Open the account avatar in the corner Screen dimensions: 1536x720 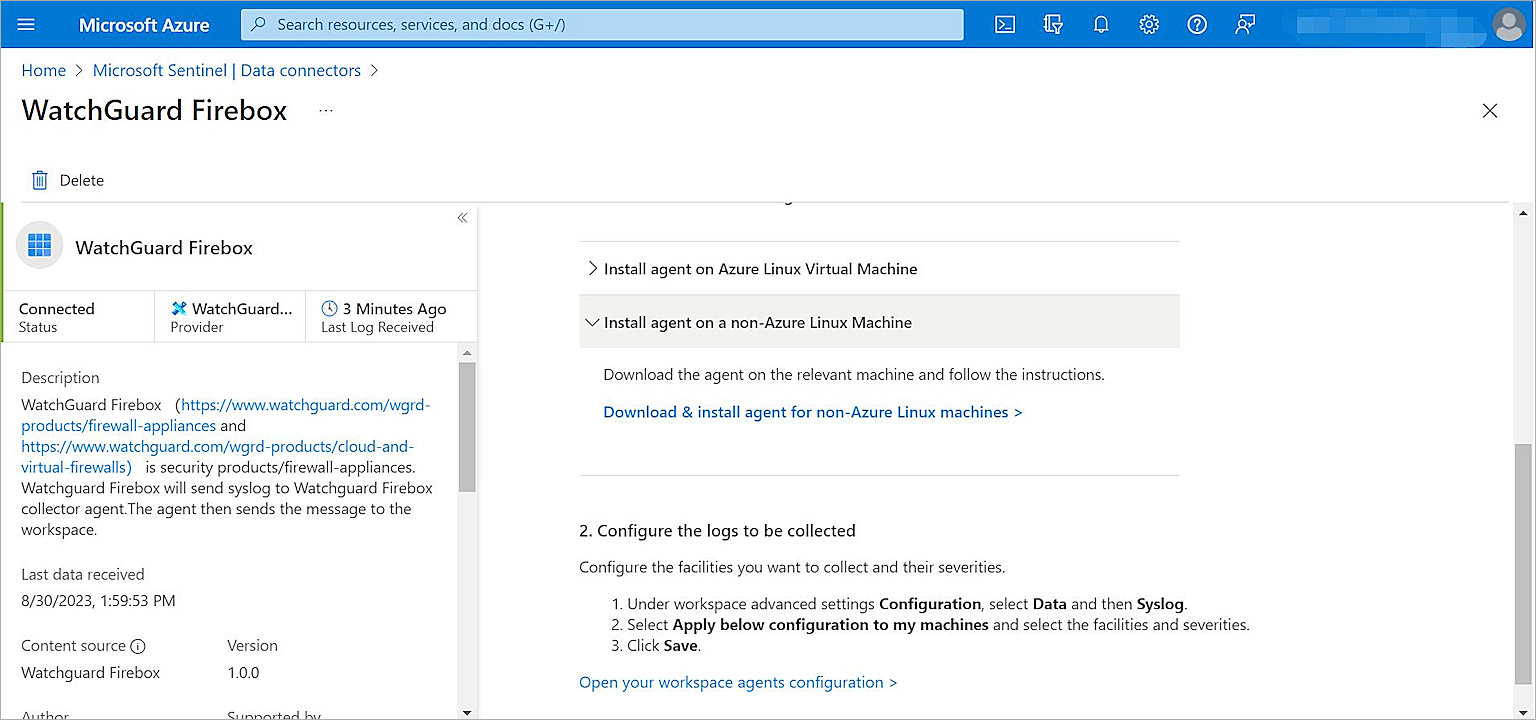1509,25
